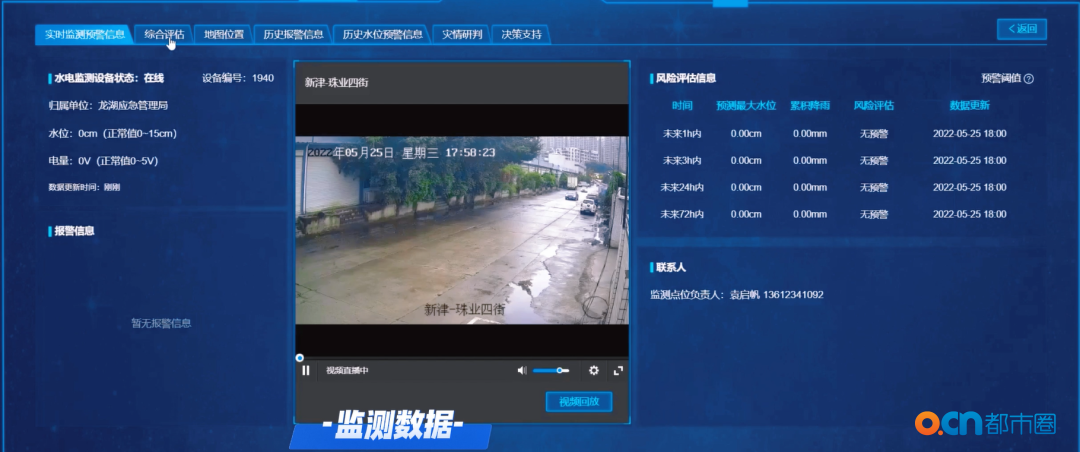Click the live camera video frame

tap(462, 230)
